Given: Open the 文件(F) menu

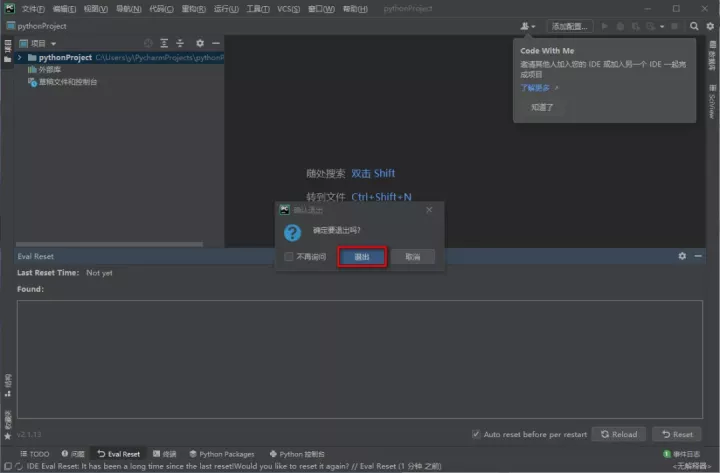Looking at the screenshot, I should tap(33, 8).
